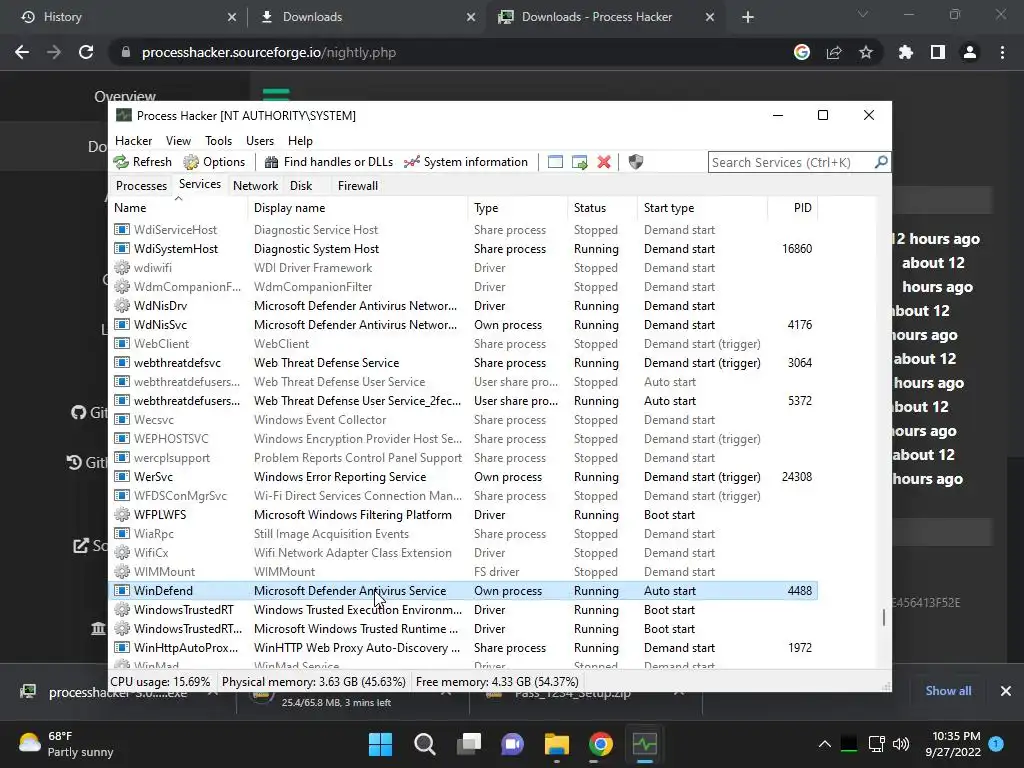
Task: Sort by Display name column header
Action: tap(358, 208)
